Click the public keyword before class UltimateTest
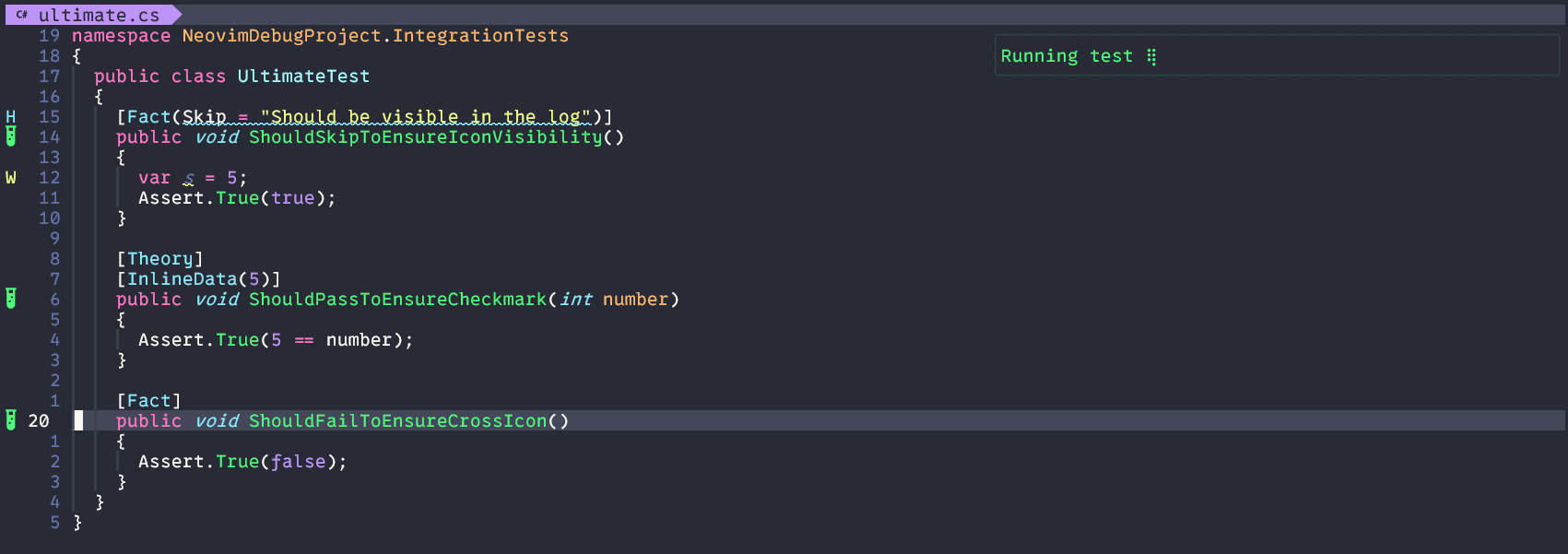This screenshot has width=1568, height=554. (x=126, y=76)
